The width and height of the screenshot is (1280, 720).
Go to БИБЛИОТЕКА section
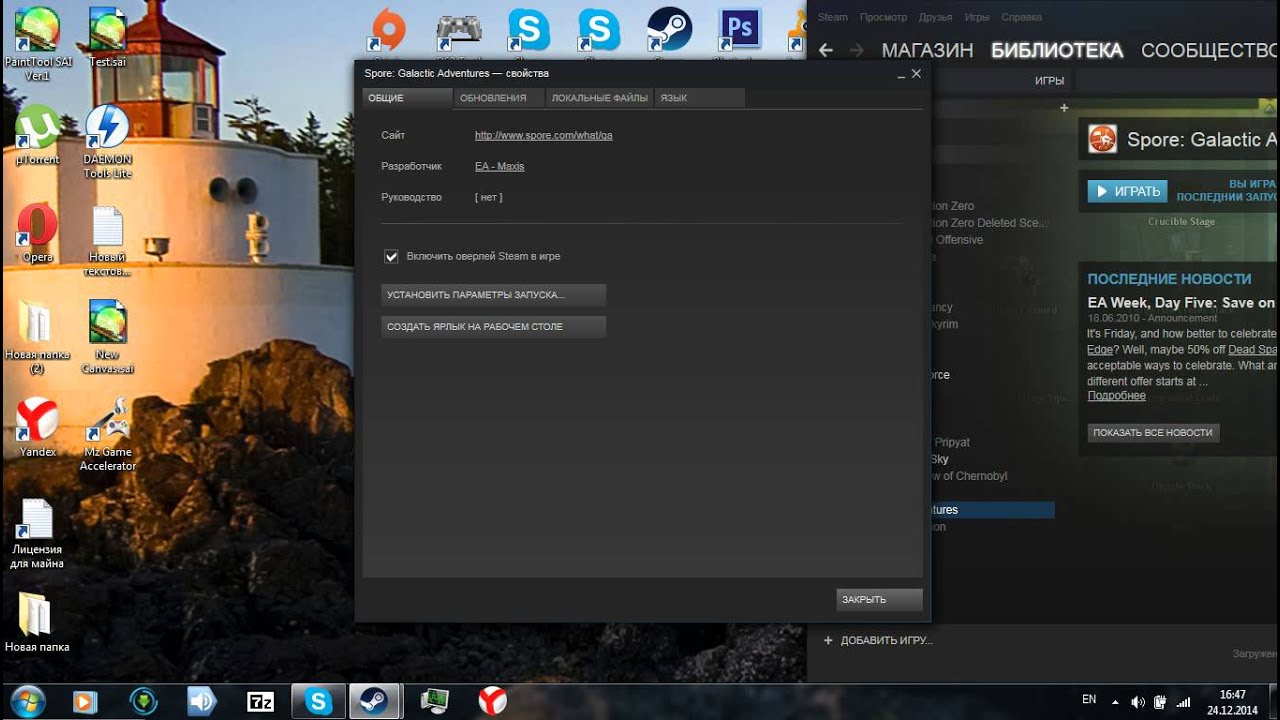click(1057, 50)
